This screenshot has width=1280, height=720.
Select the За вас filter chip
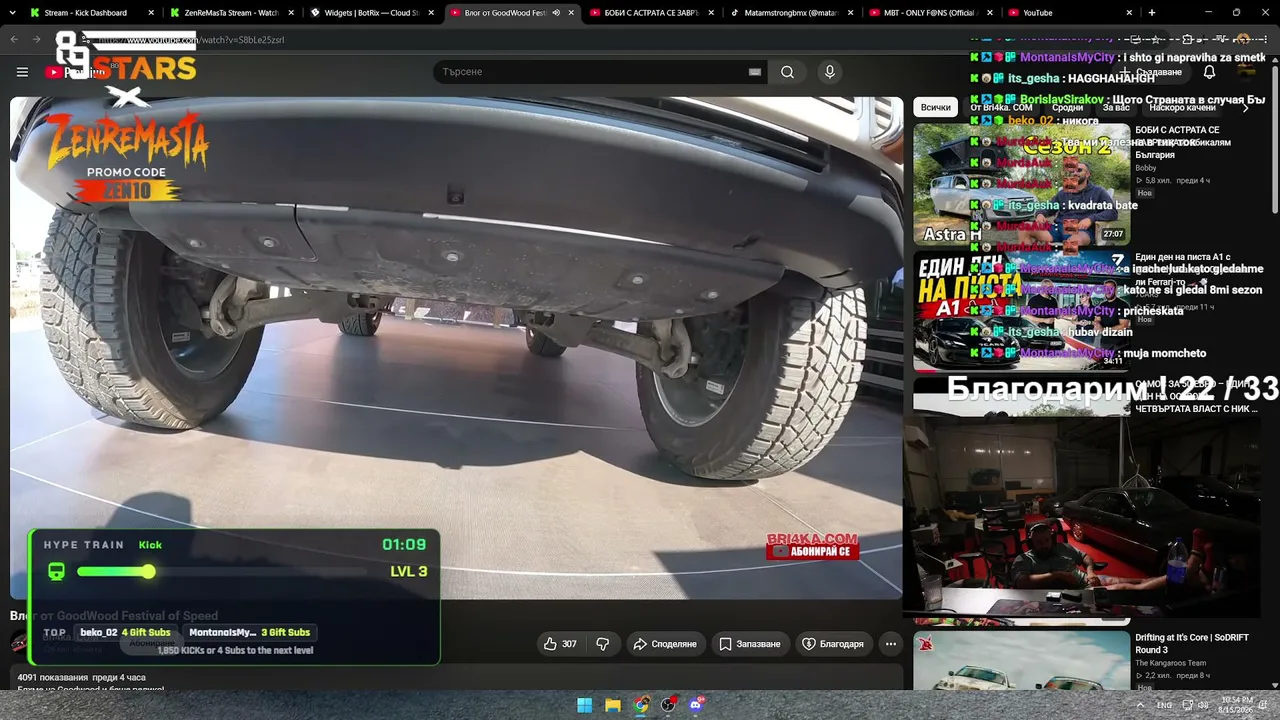point(1116,107)
